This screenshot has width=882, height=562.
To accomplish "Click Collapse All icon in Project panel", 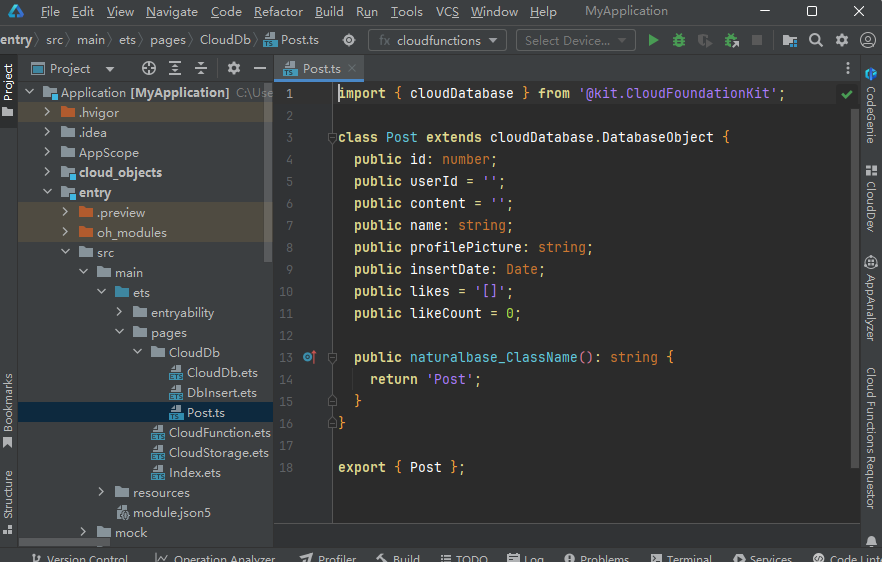I will (201, 68).
